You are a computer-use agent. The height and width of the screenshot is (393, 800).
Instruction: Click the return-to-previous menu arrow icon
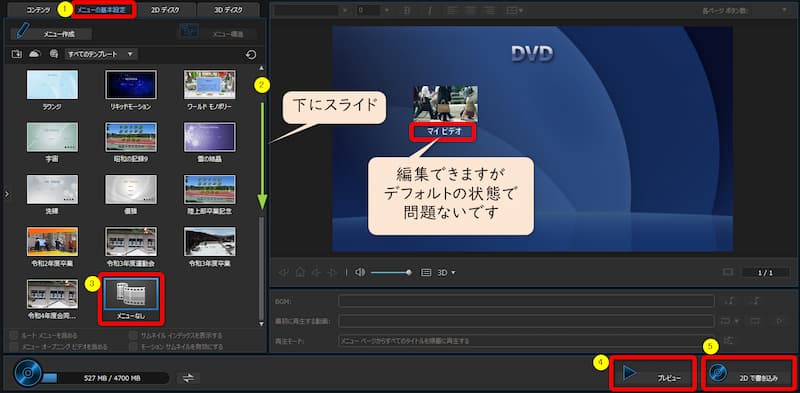click(x=283, y=273)
